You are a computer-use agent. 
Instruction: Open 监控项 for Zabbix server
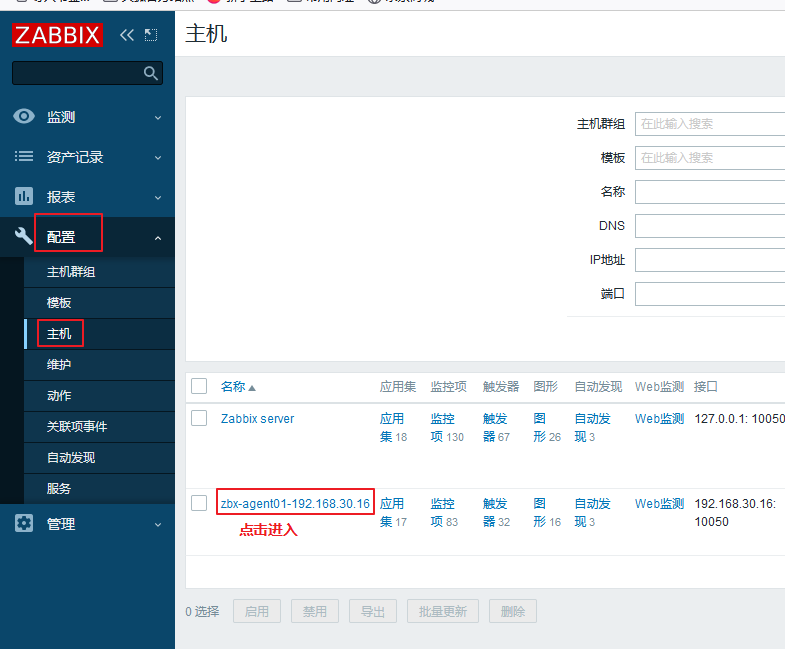tap(443, 428)
